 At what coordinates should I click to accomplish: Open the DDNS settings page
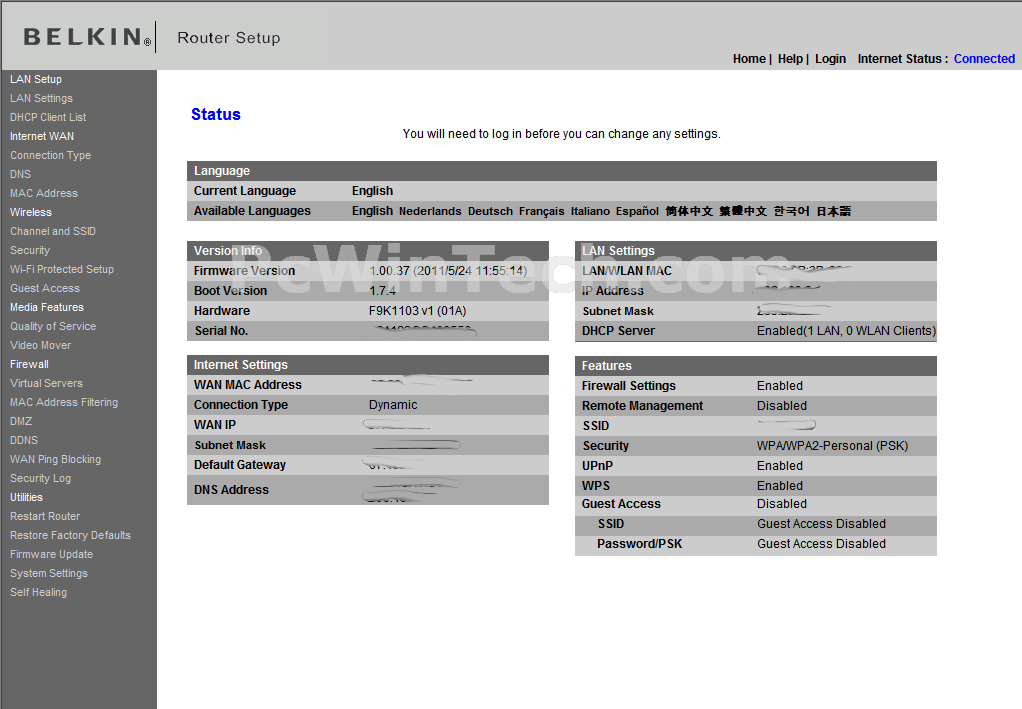24,441
